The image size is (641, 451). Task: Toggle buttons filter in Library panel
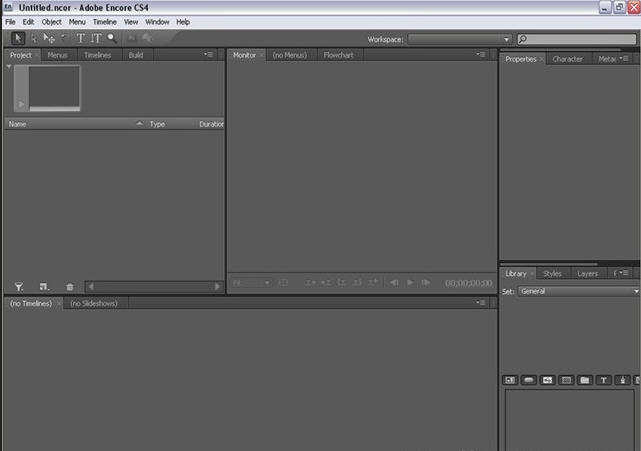(529, 380)
